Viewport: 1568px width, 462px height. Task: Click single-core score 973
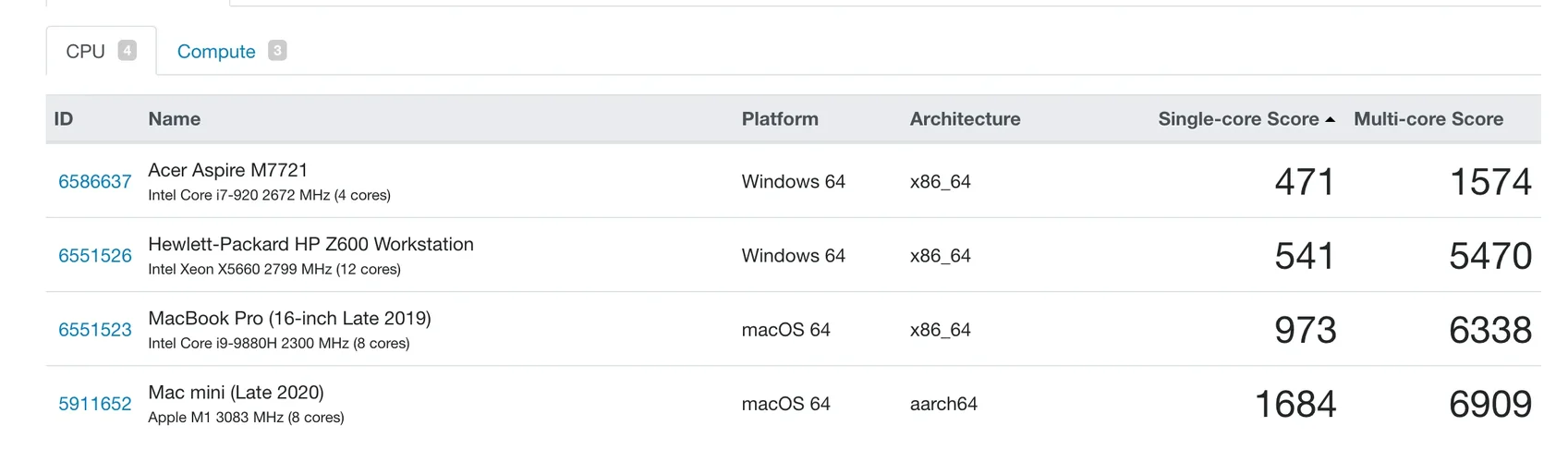point(1305,330)
